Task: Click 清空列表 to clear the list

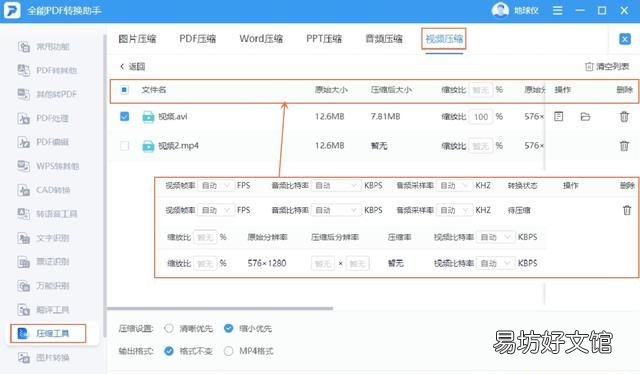Action: [607, 67]
